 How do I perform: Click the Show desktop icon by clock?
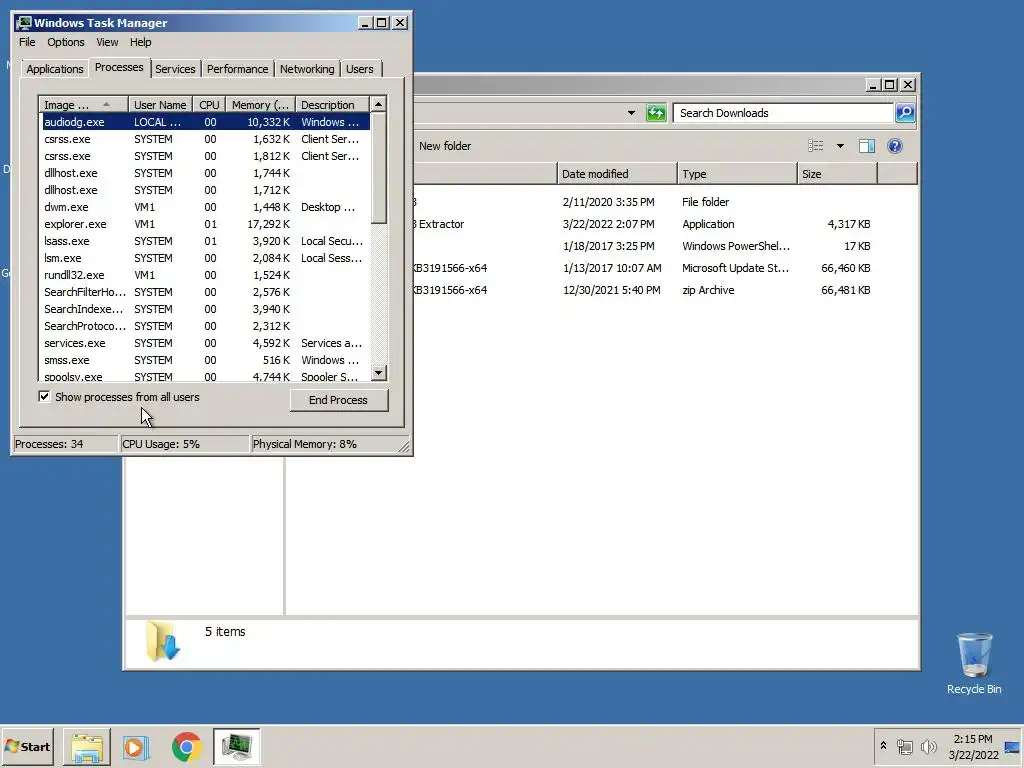click(x=1012, y=747)
